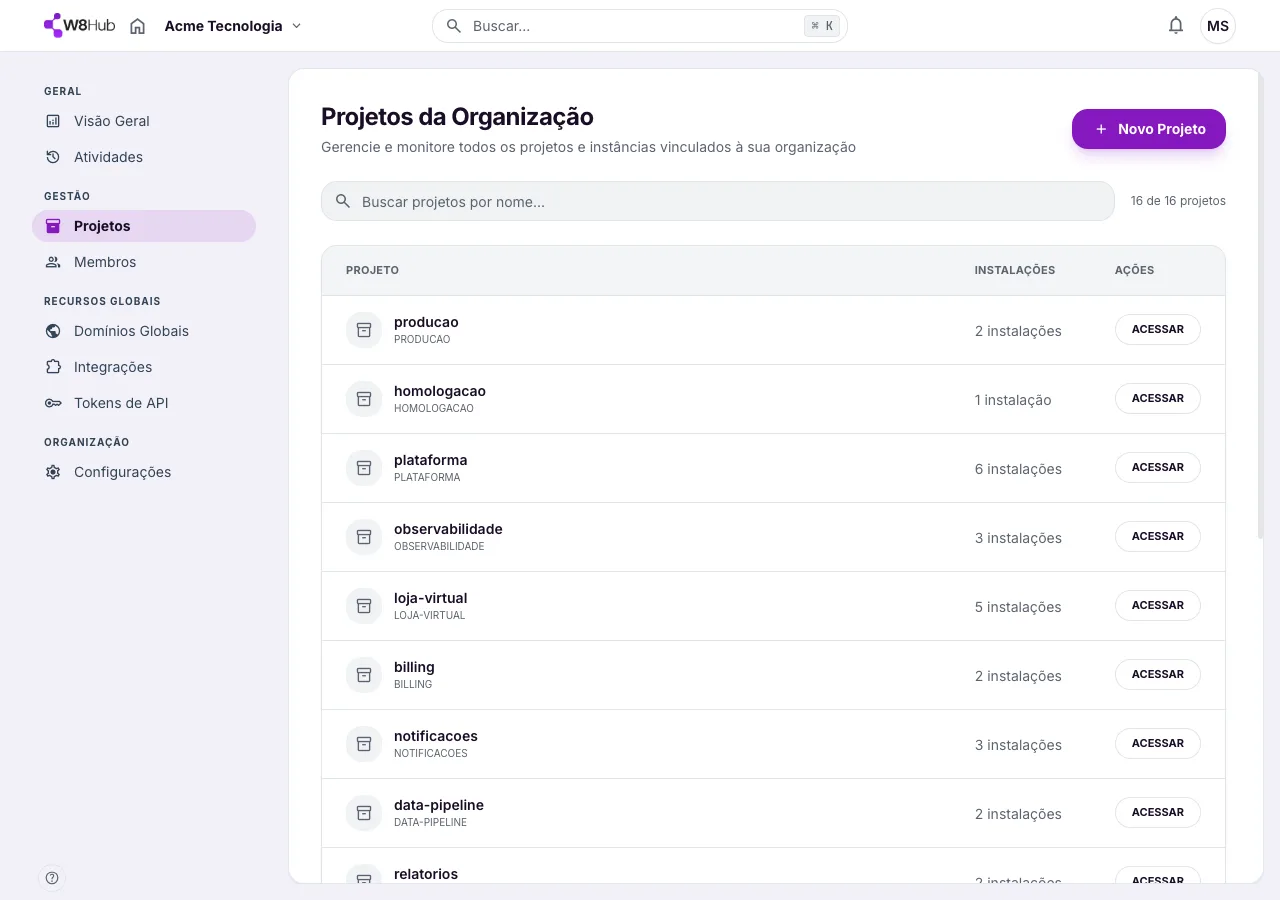The height and width of the screenshot is (900, 1280).
Task: Open the help question-mark icon
Action: pos(52,878)
